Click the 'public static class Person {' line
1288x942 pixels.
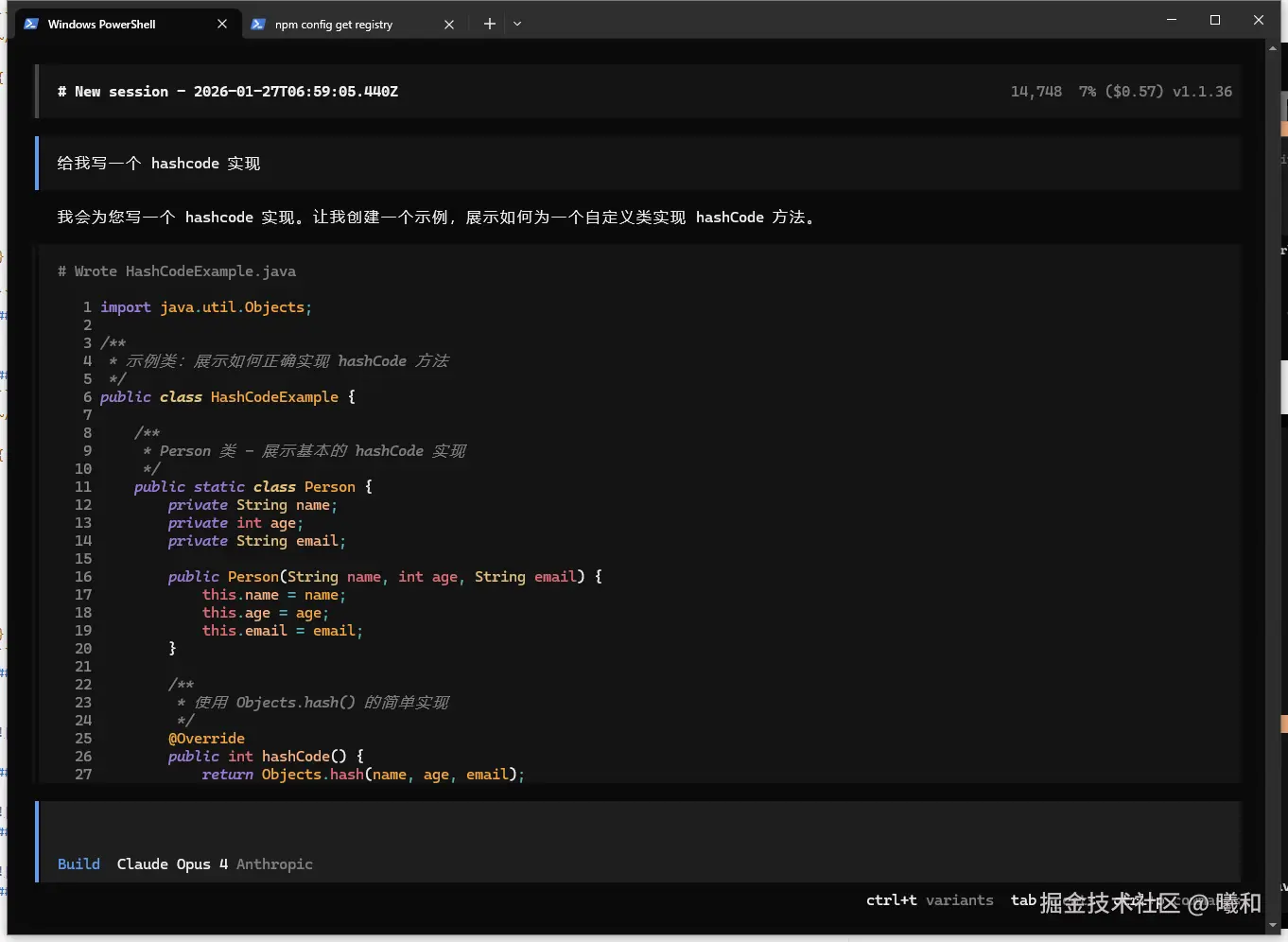tap(253, 487)
